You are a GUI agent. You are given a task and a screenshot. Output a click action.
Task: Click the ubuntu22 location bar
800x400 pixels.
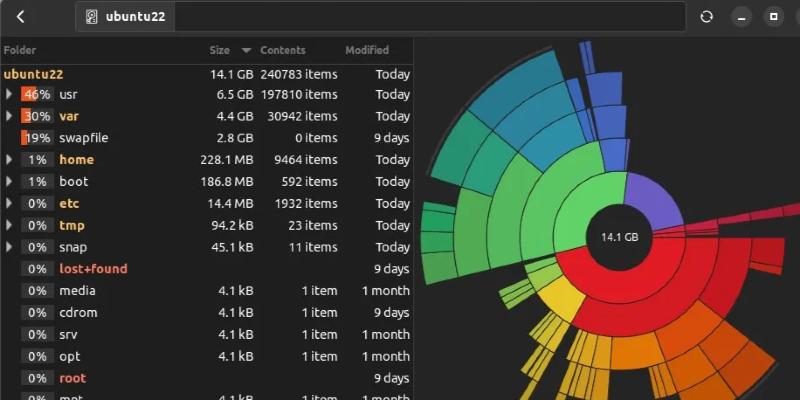pos(400,17)
